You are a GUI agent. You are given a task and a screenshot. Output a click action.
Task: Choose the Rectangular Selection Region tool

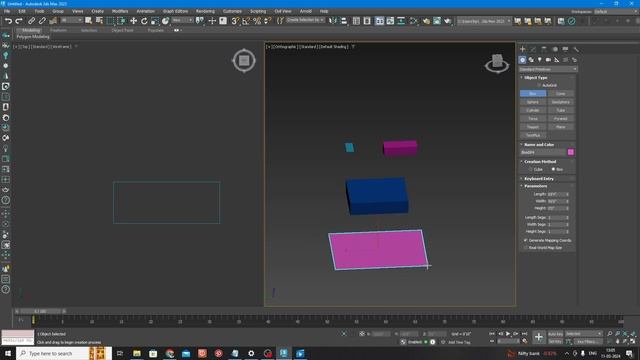(x=111, y=21)
